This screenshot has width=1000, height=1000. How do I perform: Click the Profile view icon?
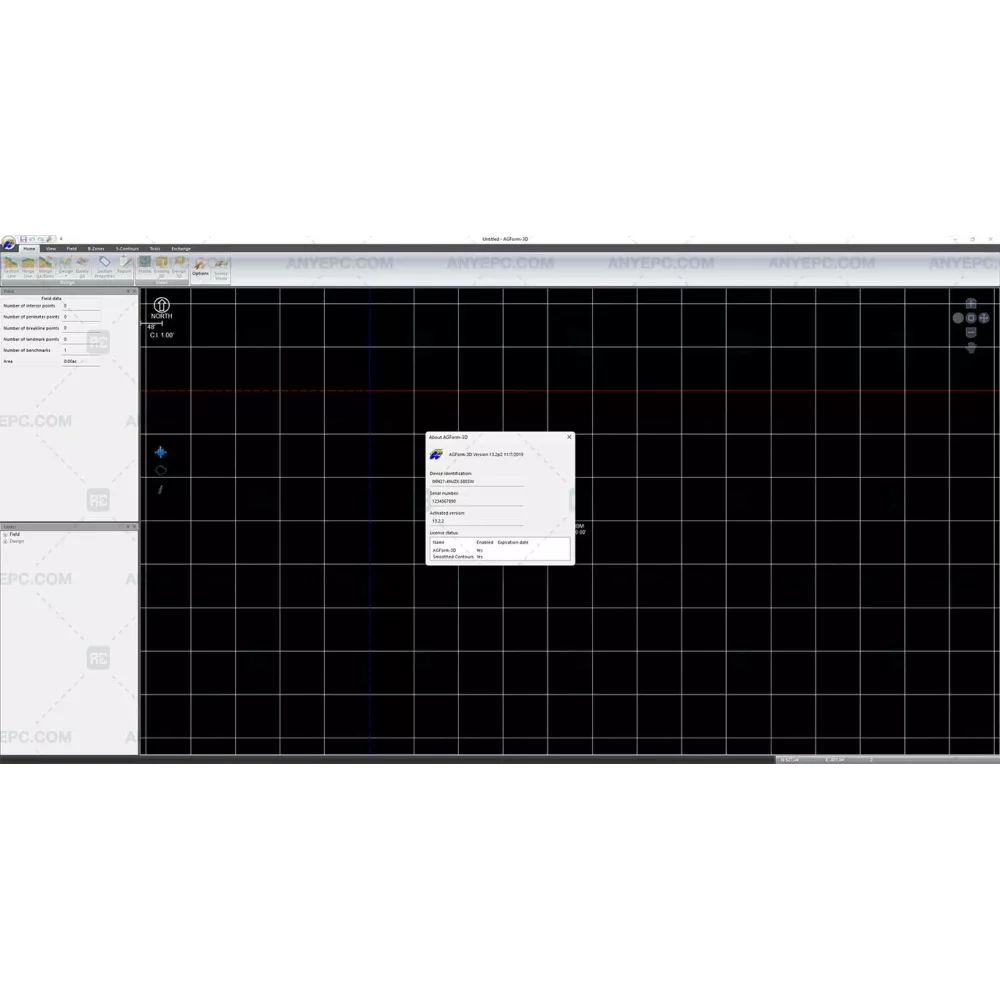145,266
